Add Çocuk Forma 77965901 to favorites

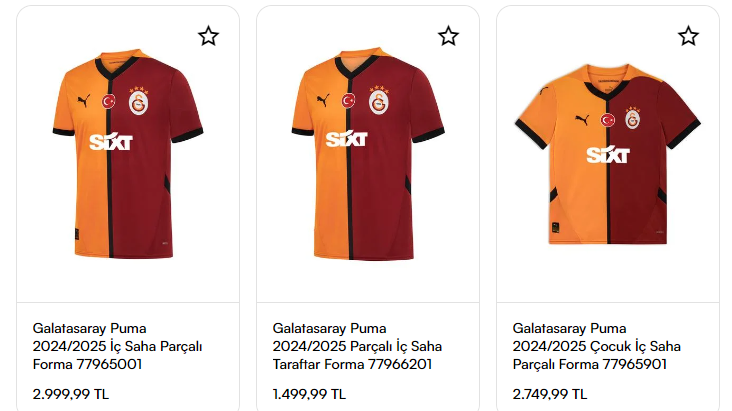(688, 36)
